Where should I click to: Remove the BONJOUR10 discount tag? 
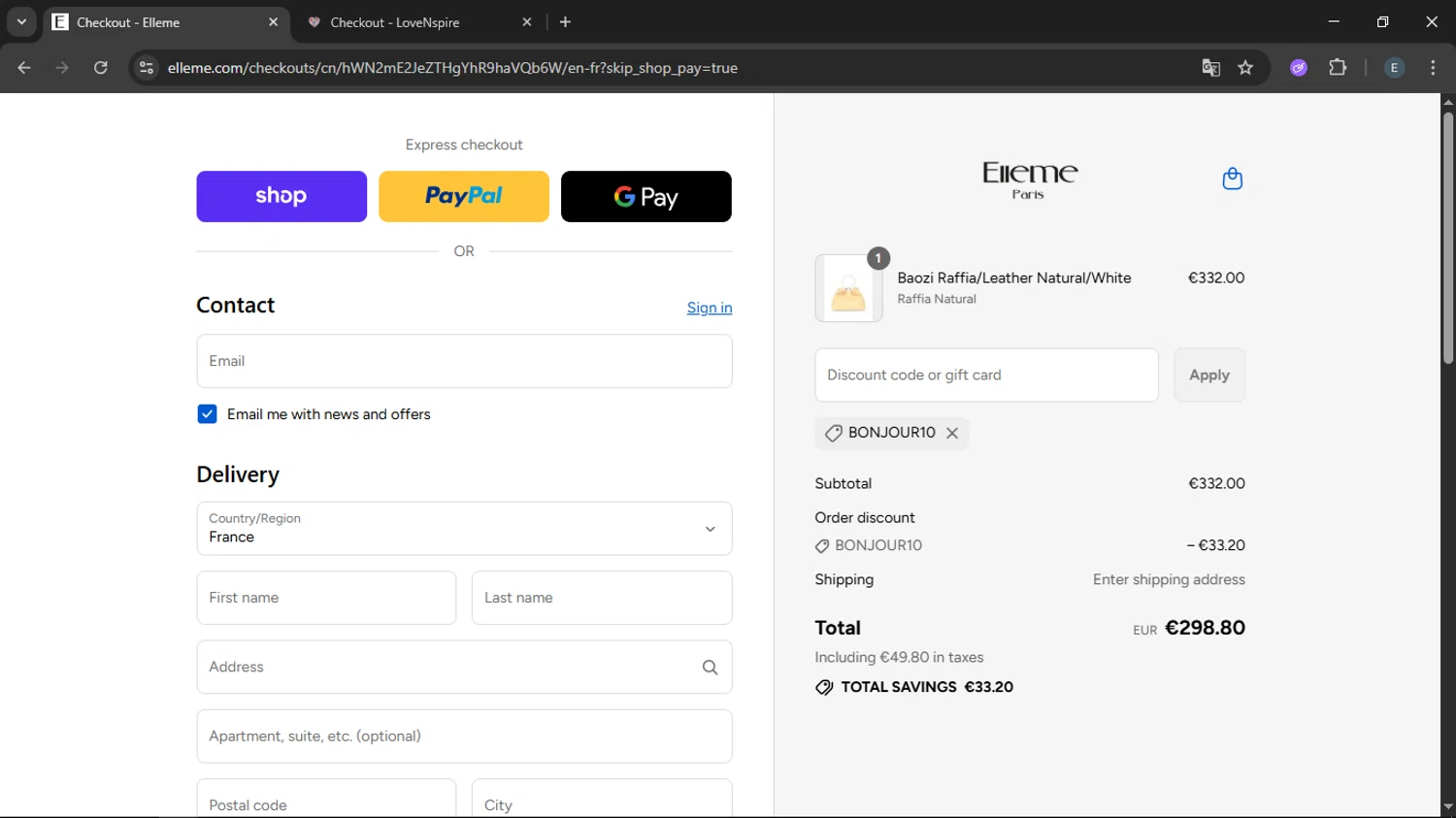[952, 434]
